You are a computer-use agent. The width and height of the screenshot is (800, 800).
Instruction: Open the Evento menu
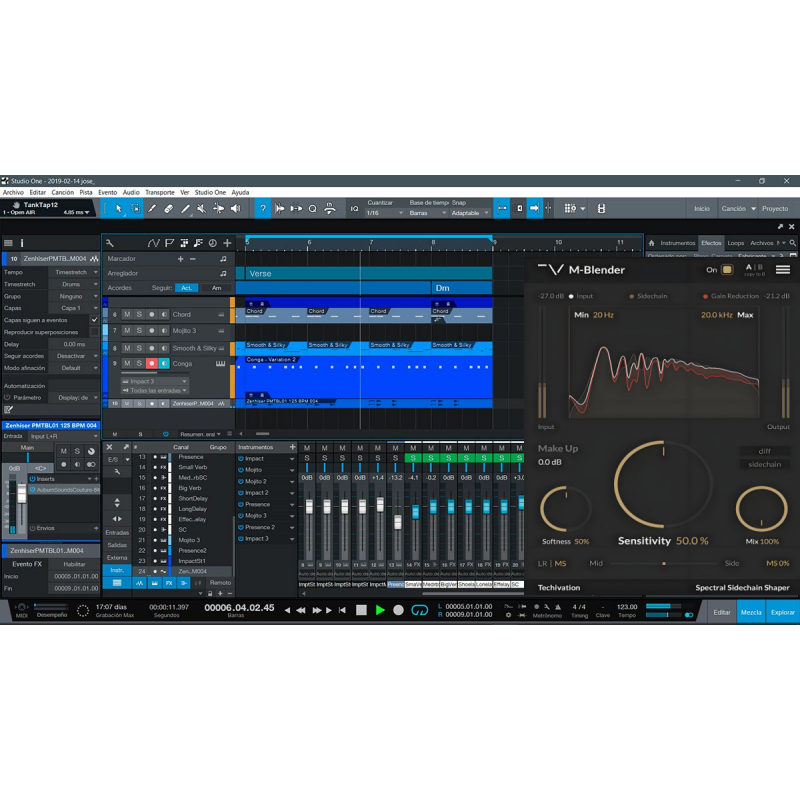pos(108,192)
